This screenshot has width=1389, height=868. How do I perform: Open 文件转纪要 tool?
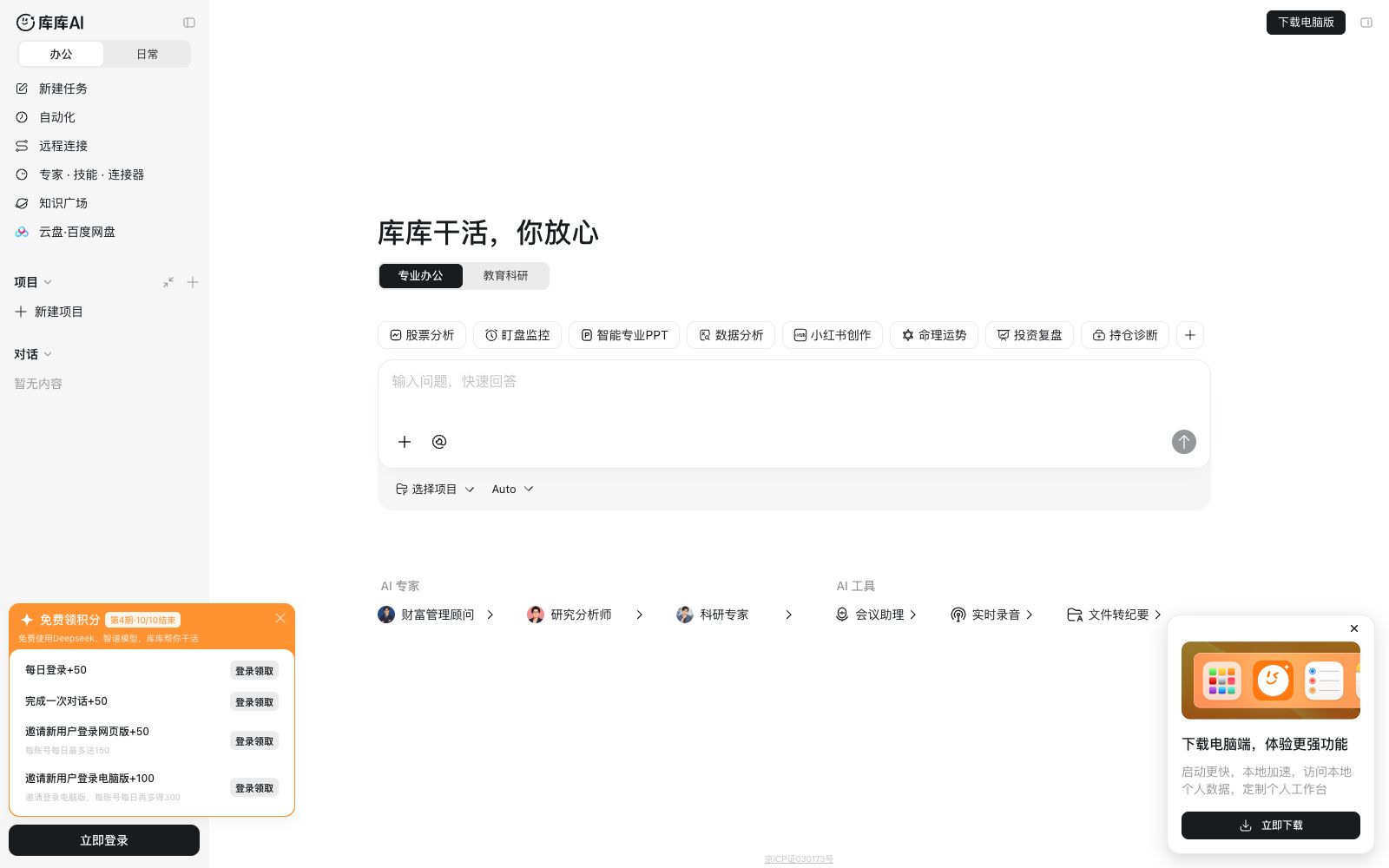(x=1114, y=615)
